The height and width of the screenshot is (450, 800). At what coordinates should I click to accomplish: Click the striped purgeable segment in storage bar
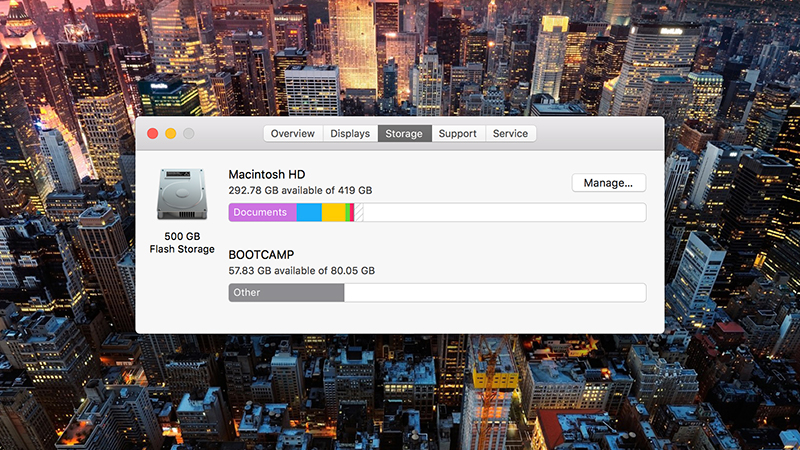click(x=359, y=212)
